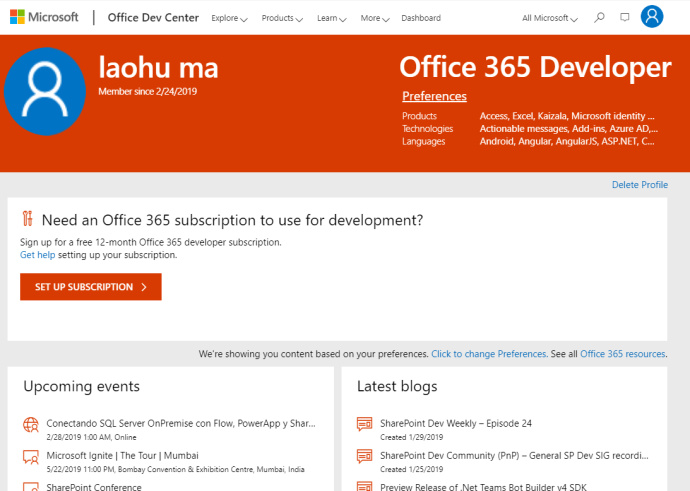Click the globe icon beside Conectando SQL Server event
This screenshot has height=491, width=690.
[x=31, y=426]
